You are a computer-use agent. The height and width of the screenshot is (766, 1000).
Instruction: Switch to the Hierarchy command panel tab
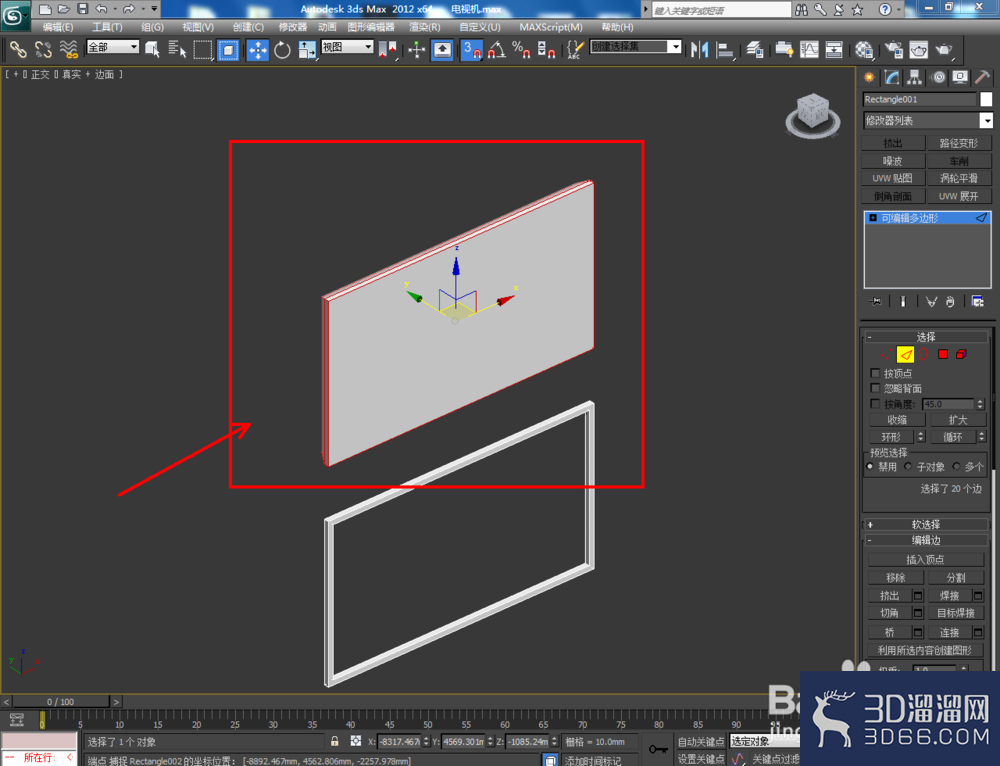[915, 78]
